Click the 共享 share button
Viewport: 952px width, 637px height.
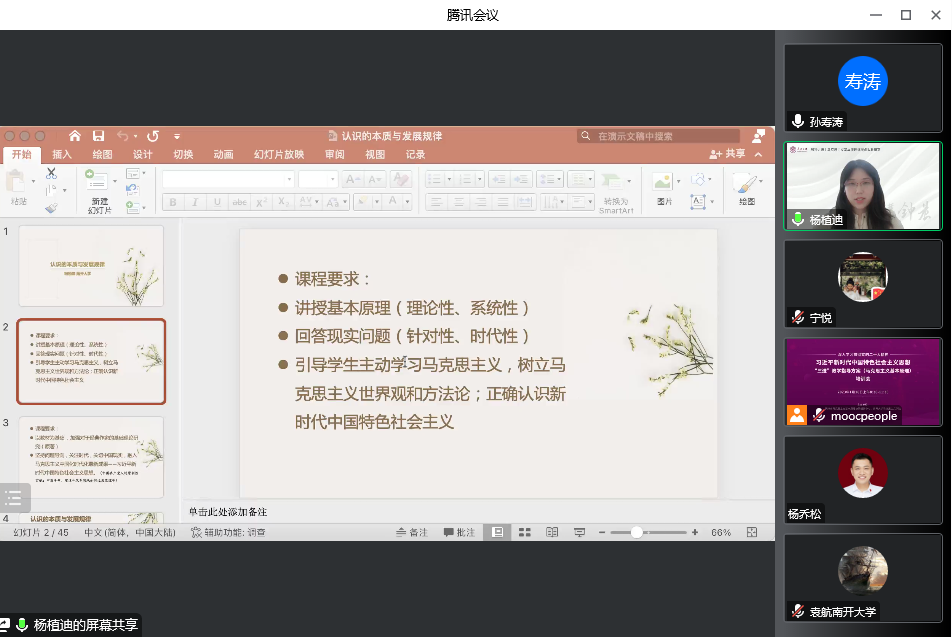[x=727, y=154]
